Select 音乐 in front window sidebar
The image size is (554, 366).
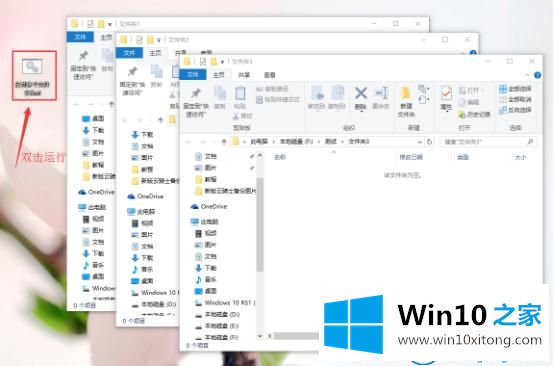206,279
